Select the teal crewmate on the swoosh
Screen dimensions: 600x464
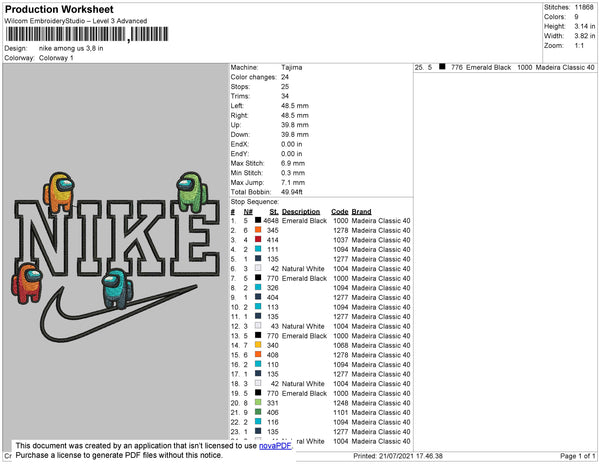(117, 289)
